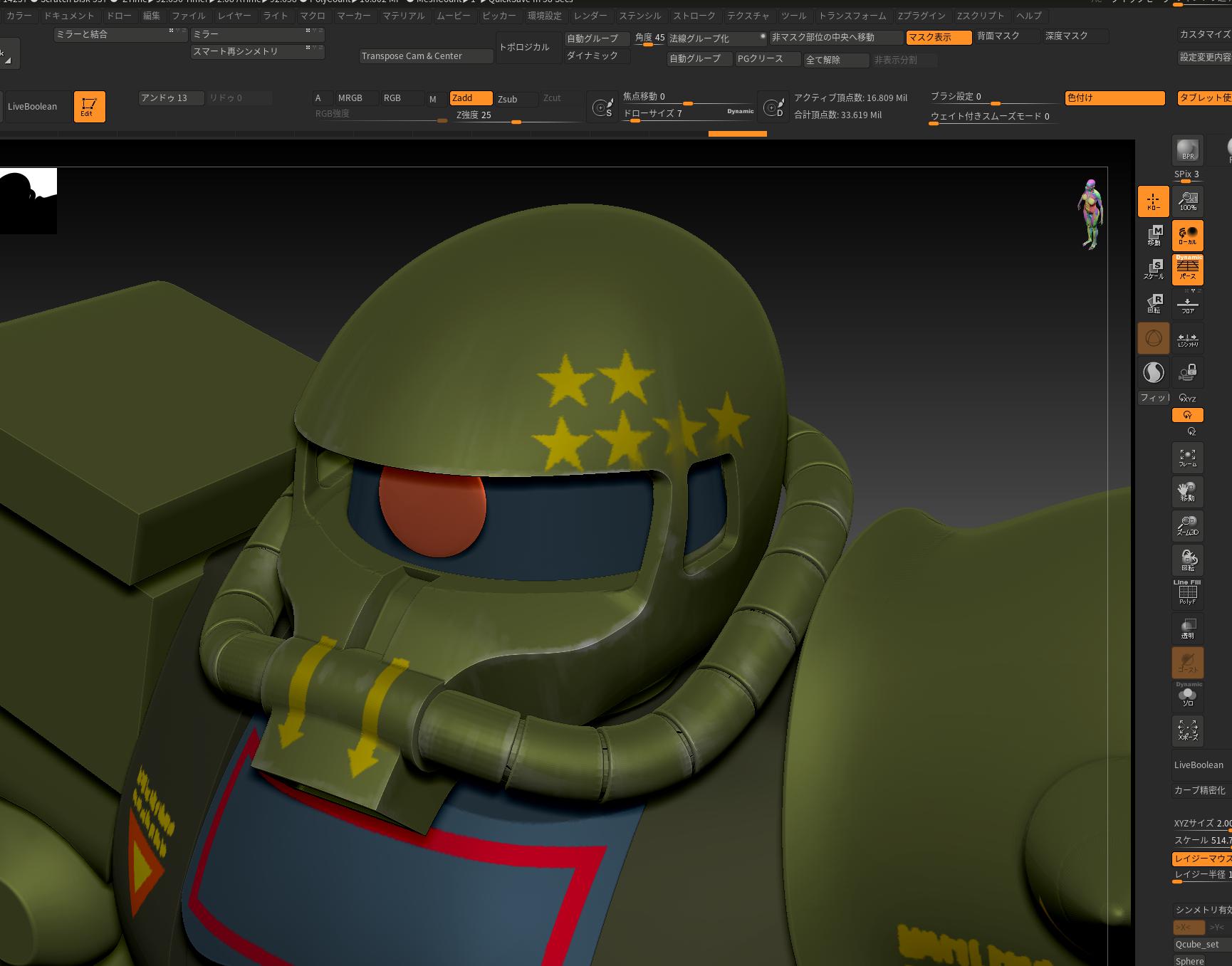1232x966 pixels.
Task: Click the フレーム (Frame) icon
Action: [1187, 458]
